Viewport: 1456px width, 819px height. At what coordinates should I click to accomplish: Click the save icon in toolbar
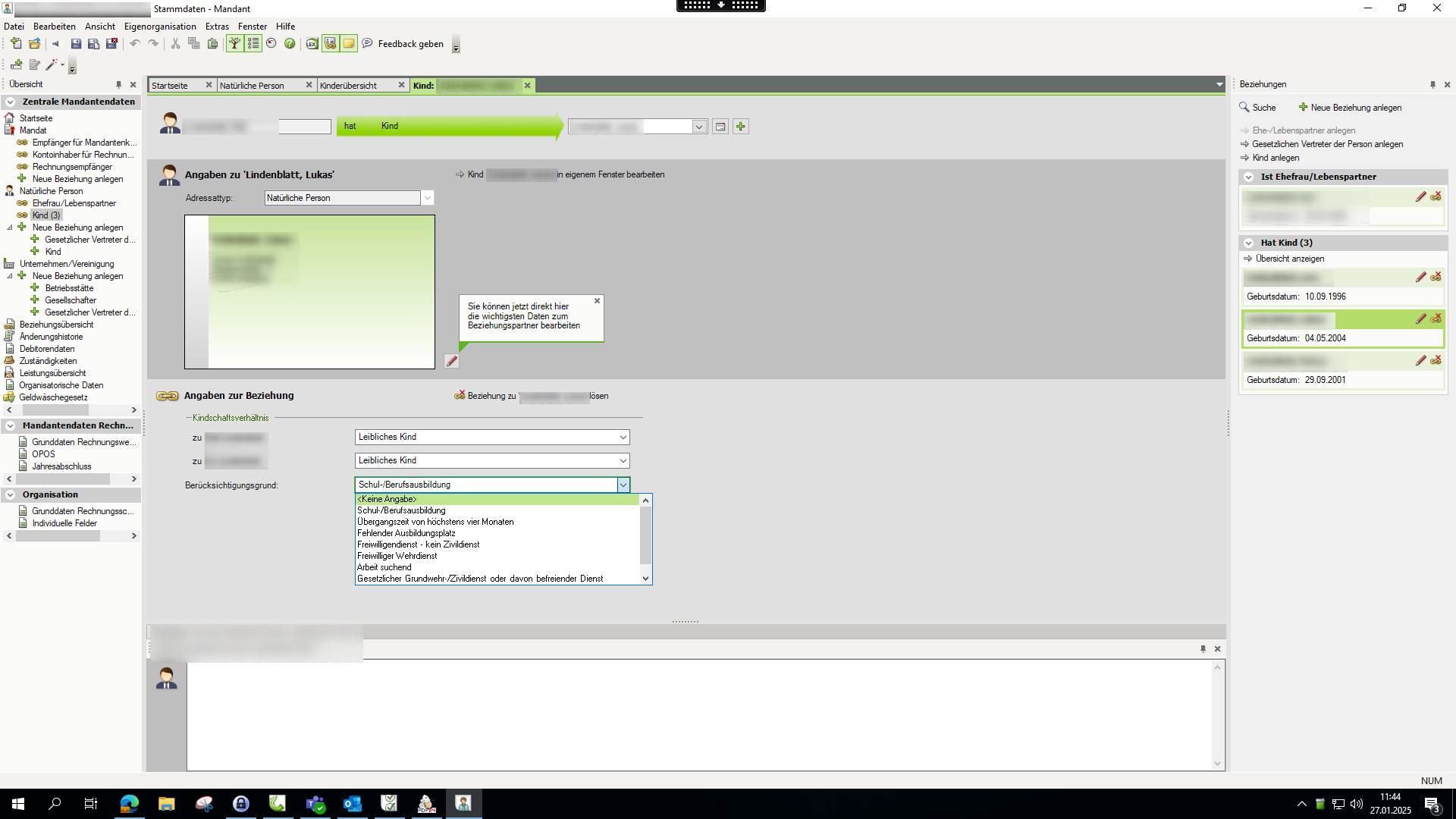pos(76,44)
